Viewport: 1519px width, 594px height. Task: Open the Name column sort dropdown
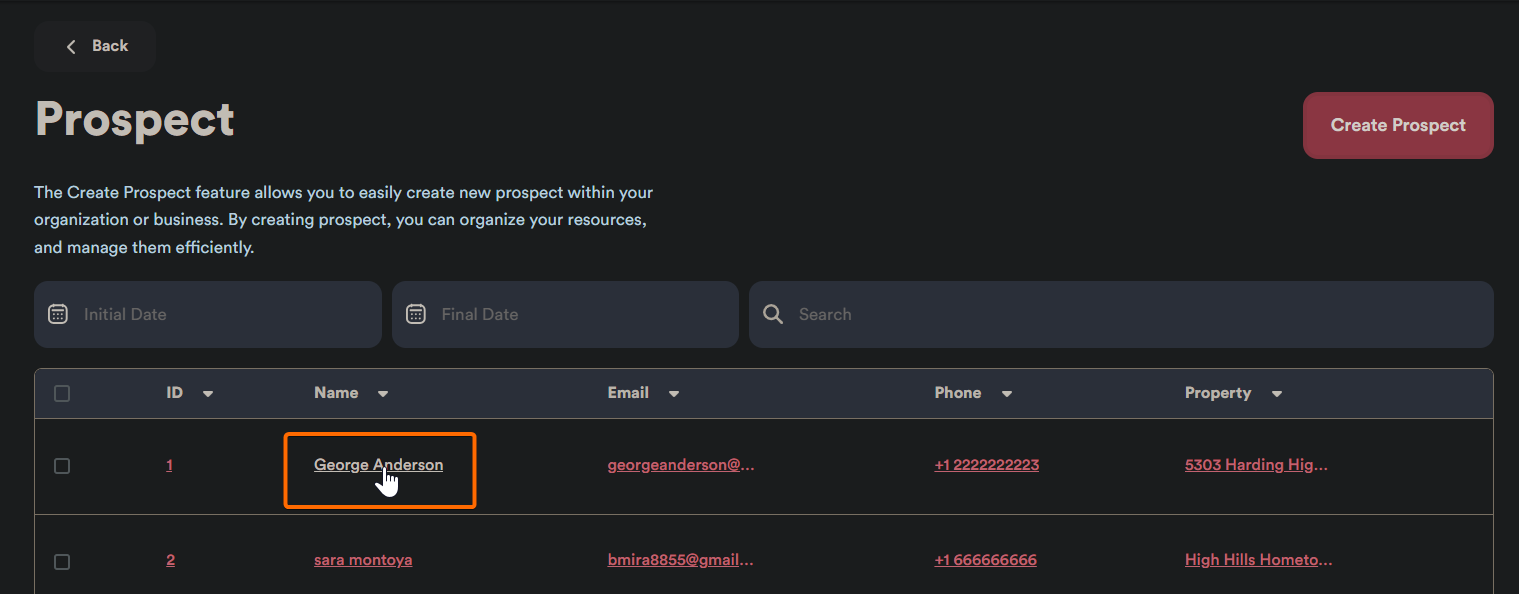coord(383,394)
